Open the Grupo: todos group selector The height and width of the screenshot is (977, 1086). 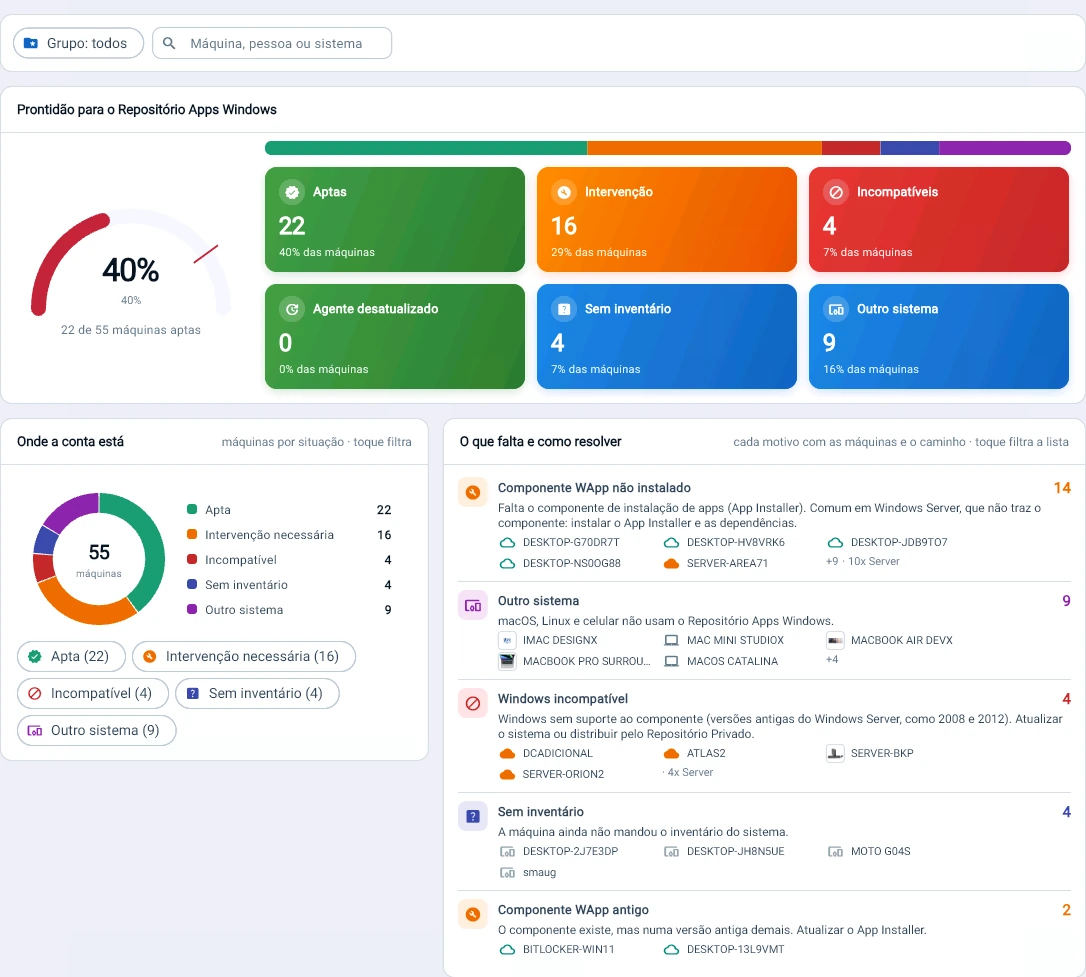pyautogui.click(x=78, y=43)
